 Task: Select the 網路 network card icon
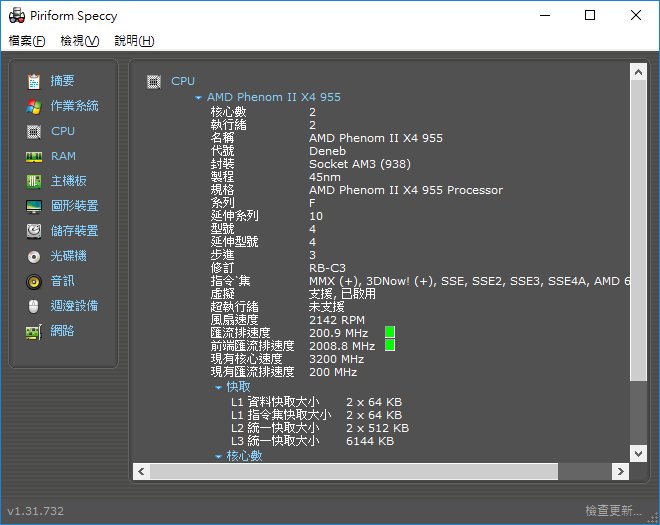(34, 332)
